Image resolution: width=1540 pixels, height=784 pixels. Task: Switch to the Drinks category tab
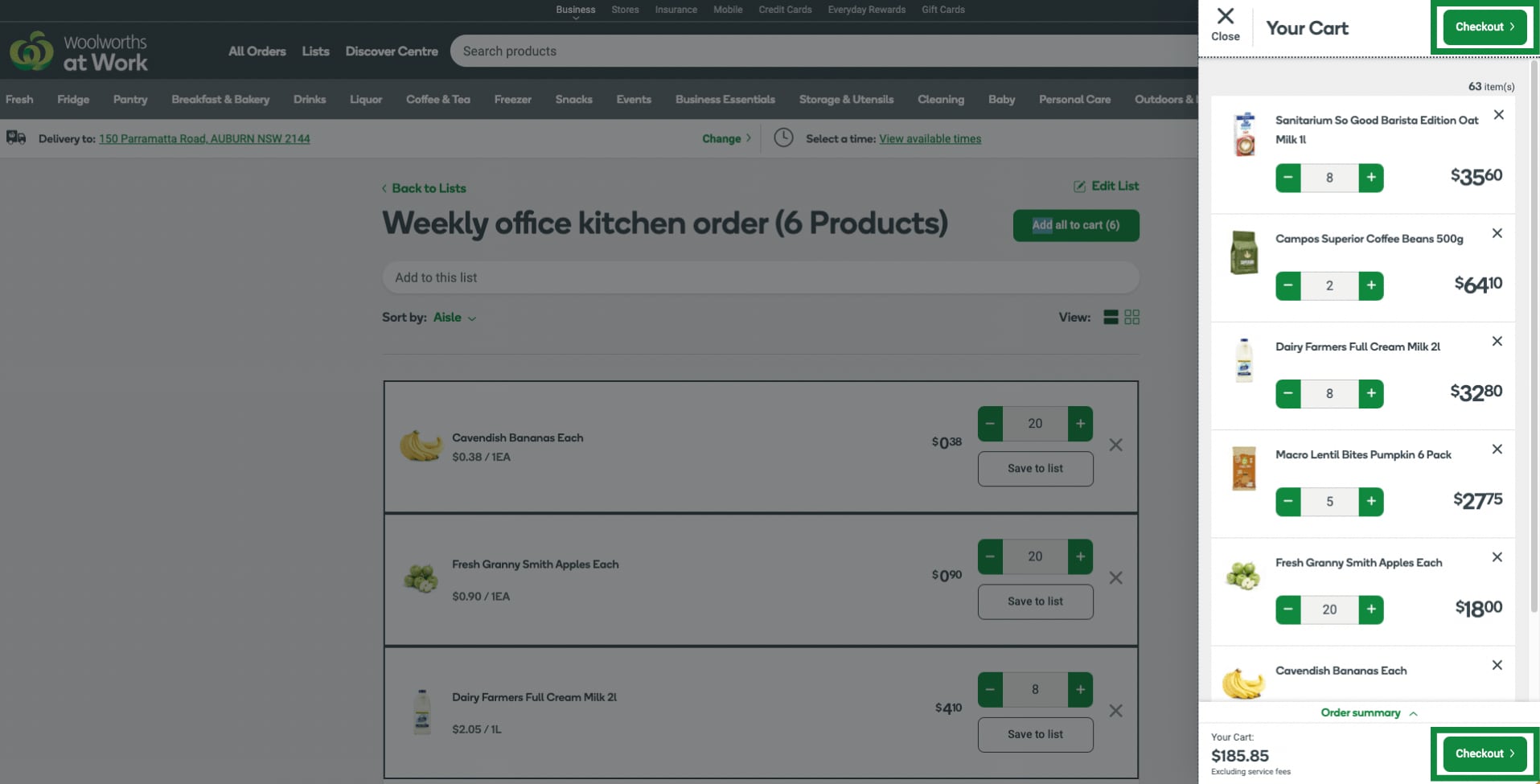coord(310,99)
